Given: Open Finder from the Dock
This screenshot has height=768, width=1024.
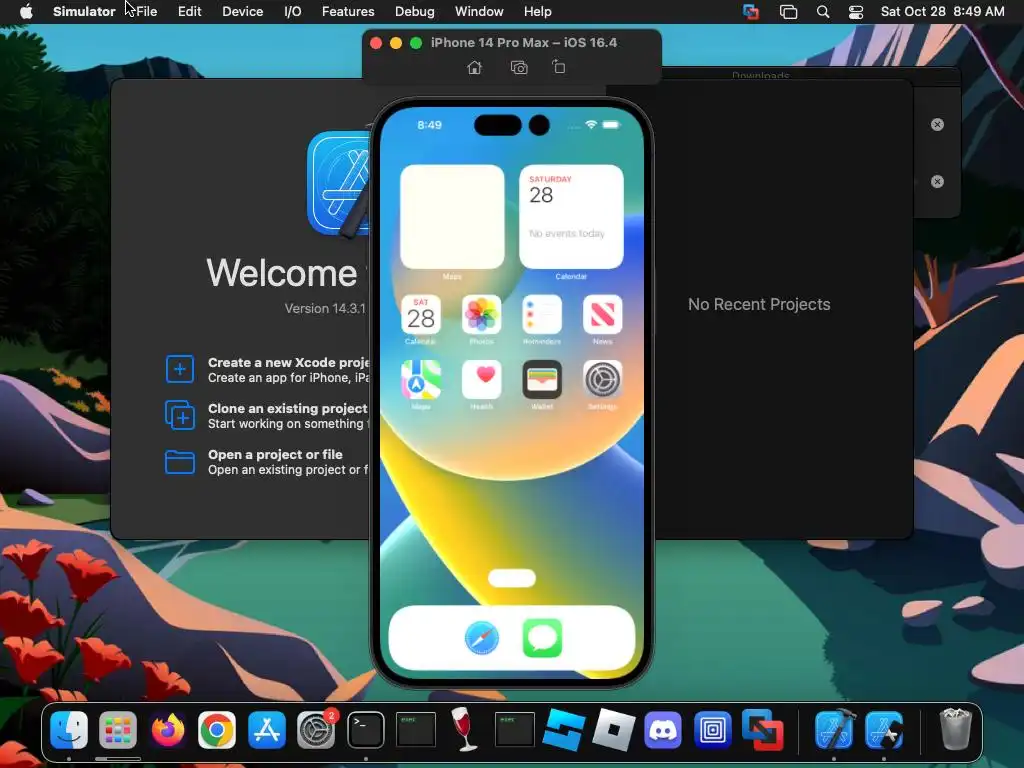Looking at the screenshot, I should point(69,729).
